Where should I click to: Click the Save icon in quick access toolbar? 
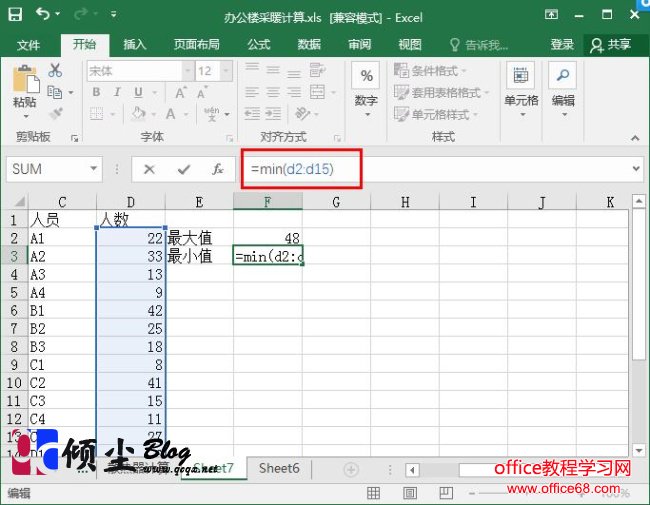coord(15,15)
